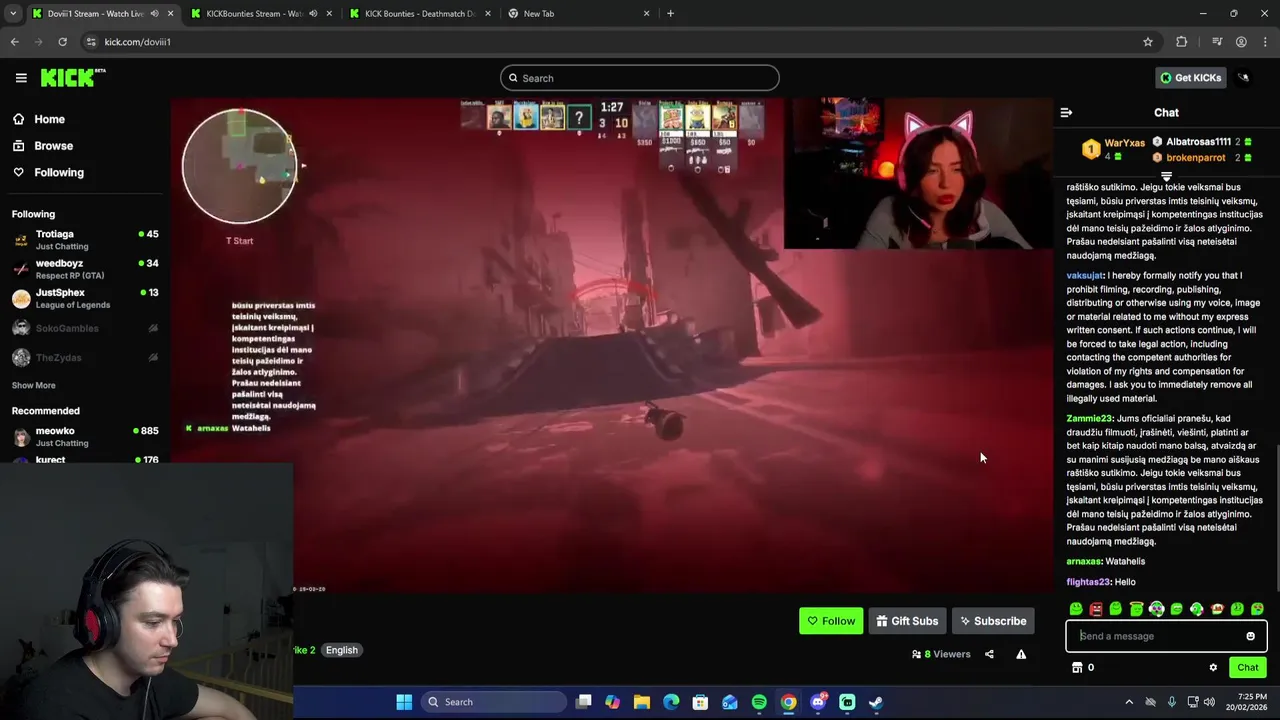Open the user profile icon beside Get KICKs

1244,78
